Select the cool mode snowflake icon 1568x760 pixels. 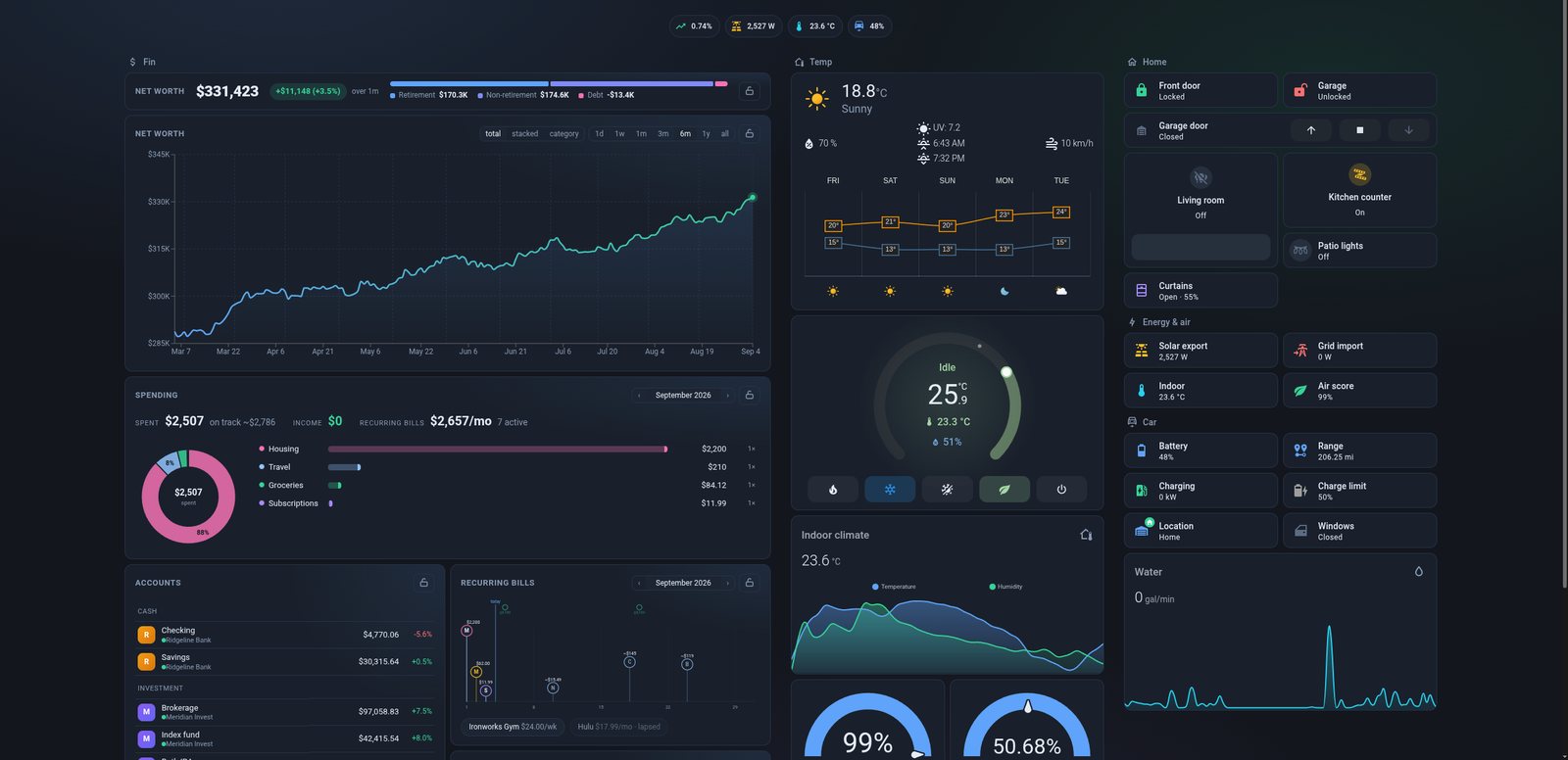tap(890, 489)
